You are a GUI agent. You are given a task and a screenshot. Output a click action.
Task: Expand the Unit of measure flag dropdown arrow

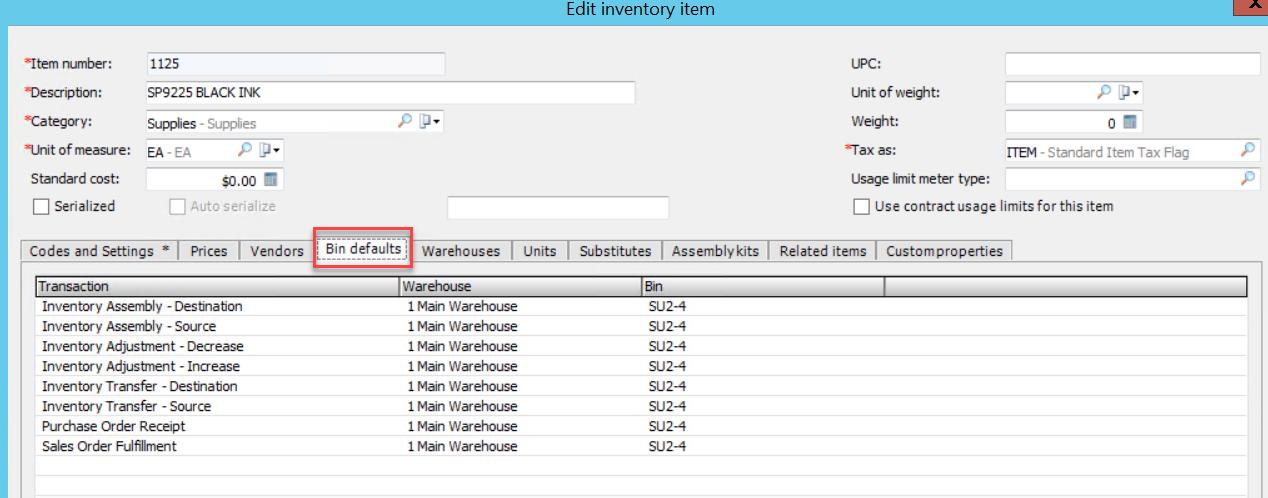click(277, 151)
